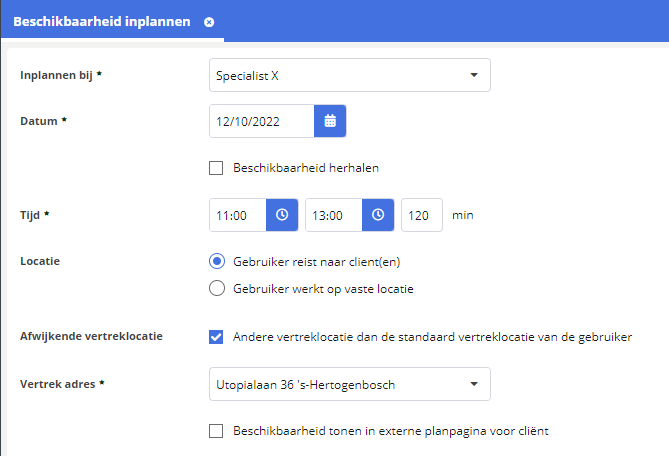Enable Beschikbaarheid herhalen checkbox
The height and width of the screenshot is (456, 669).
(x=216, y=168)
